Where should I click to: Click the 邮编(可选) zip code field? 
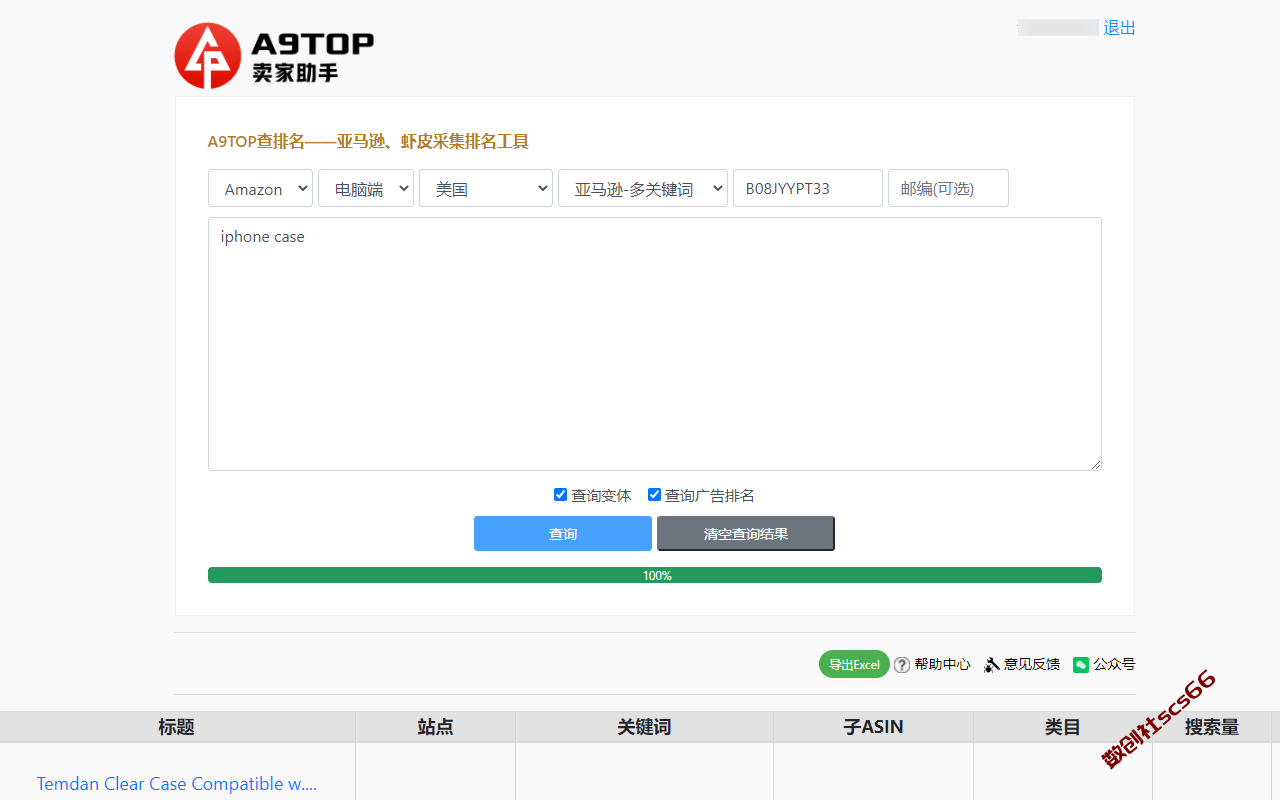tap(948, 188)
